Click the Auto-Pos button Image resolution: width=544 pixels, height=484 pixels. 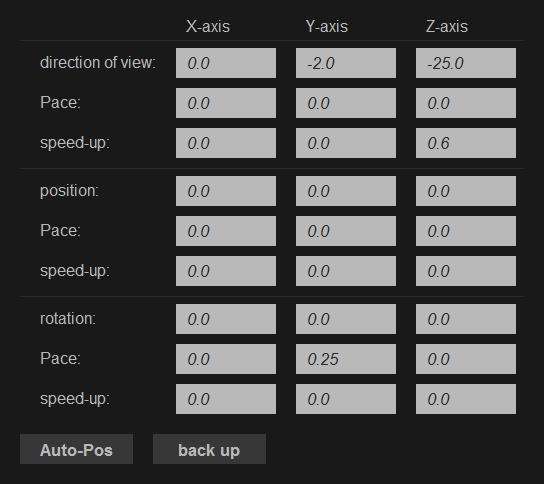[x=76, y=449]
